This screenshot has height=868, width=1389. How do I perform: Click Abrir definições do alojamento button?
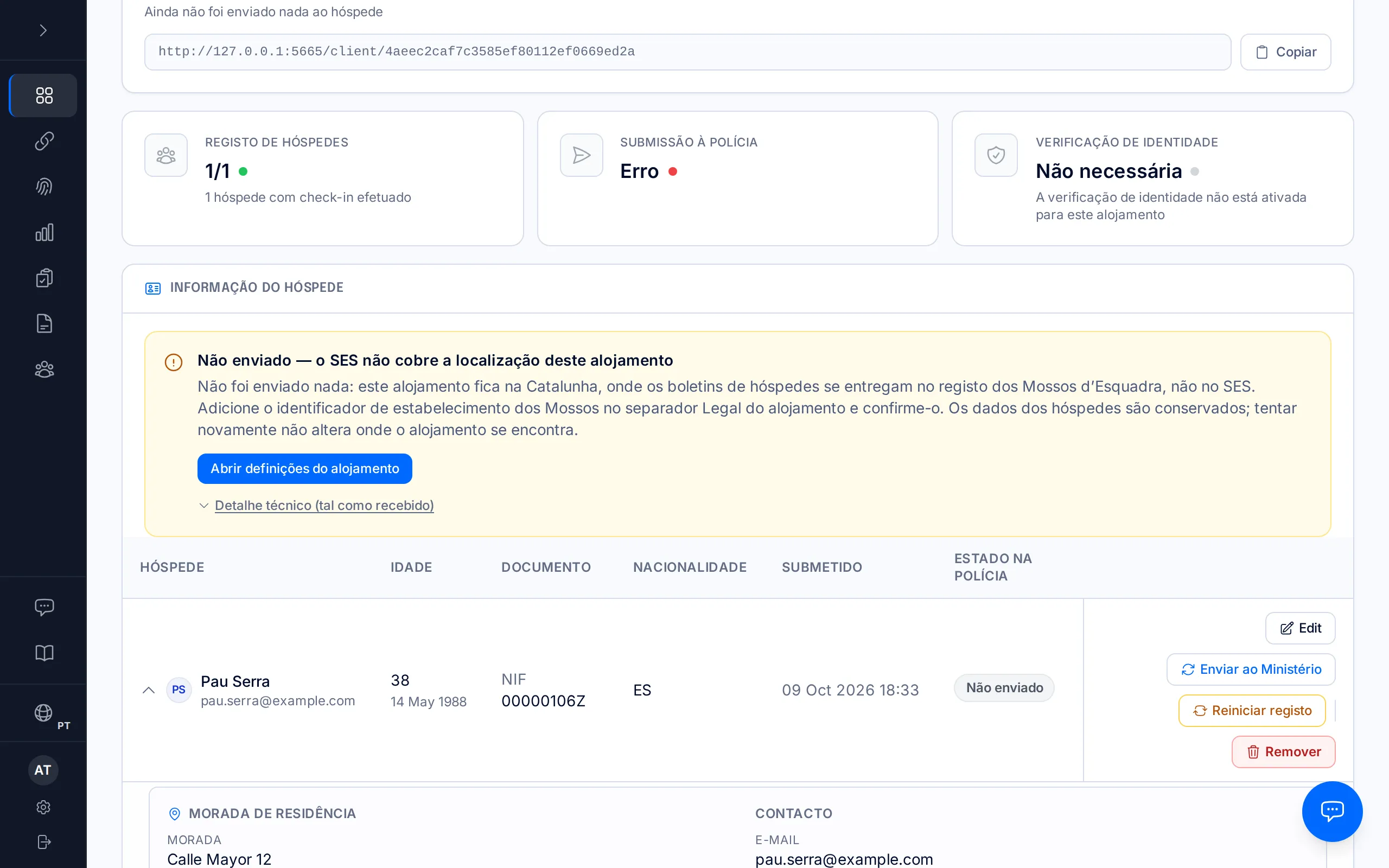(x=305, y=468)
